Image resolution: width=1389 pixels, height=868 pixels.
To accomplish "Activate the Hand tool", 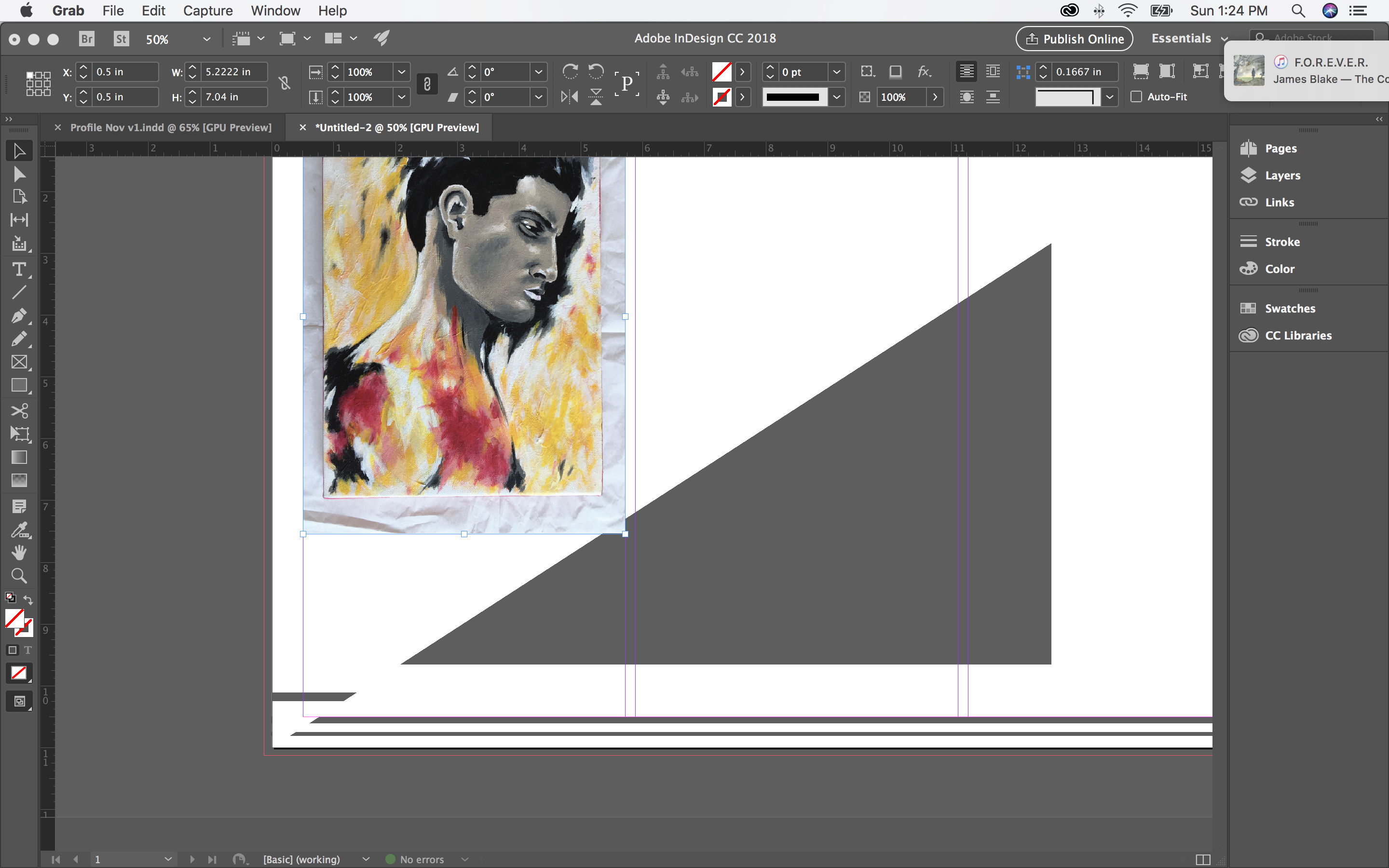I will pos(19,552).
